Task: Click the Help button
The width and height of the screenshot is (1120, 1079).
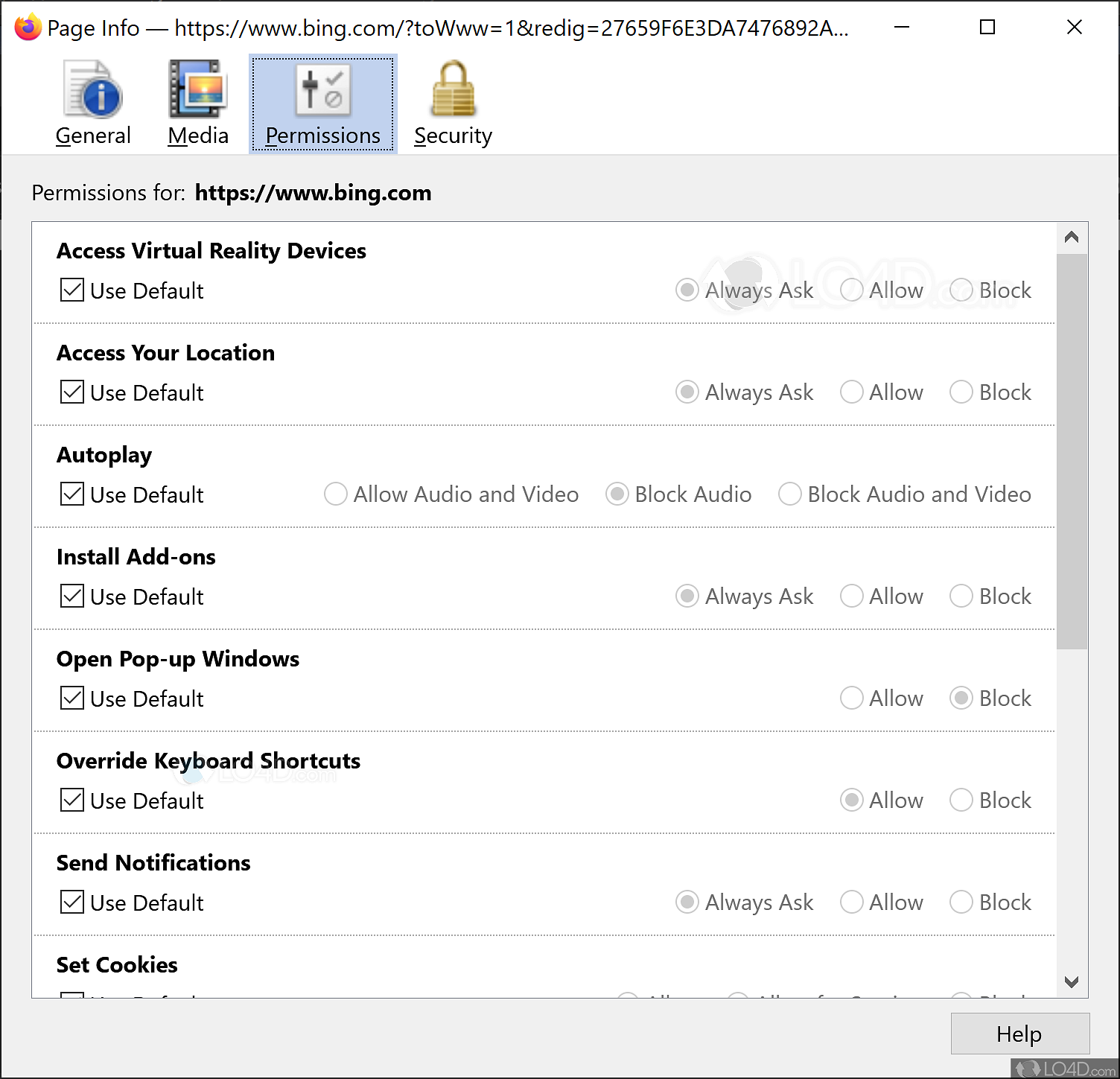Action: click(x=1020, y=1034)
